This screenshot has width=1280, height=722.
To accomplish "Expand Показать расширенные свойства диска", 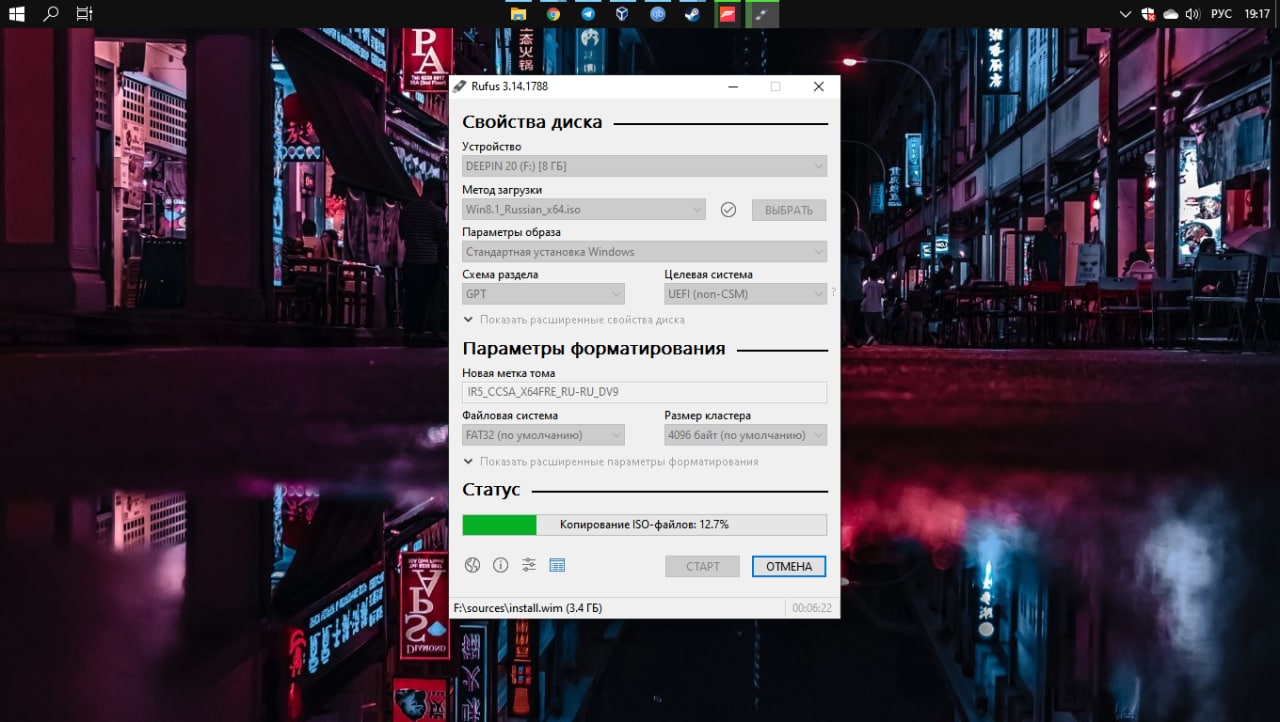I will click(x=574, y=320).
